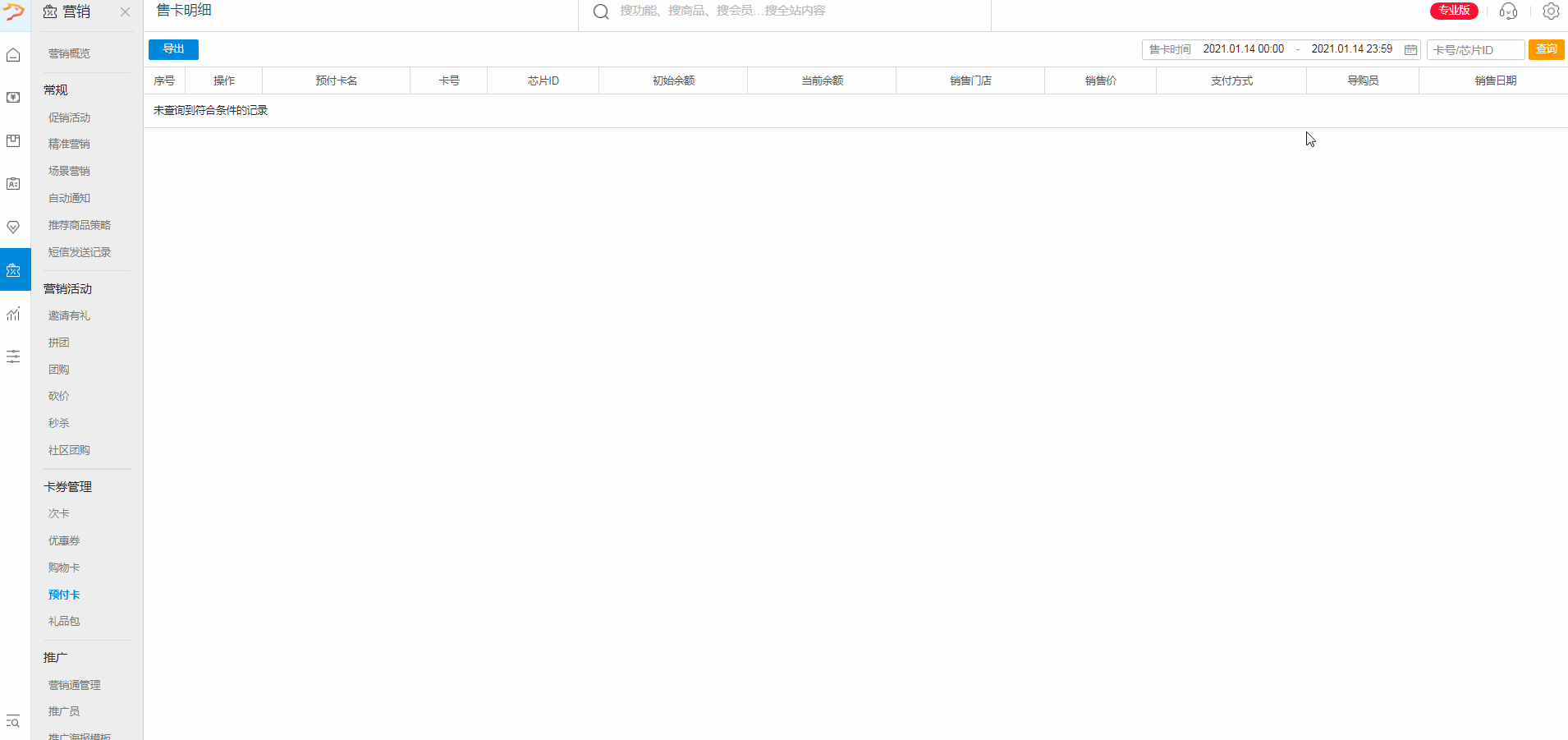This screenshot has width=1568, height=740.
Task: Click the global search box
Action: point(785,11)
